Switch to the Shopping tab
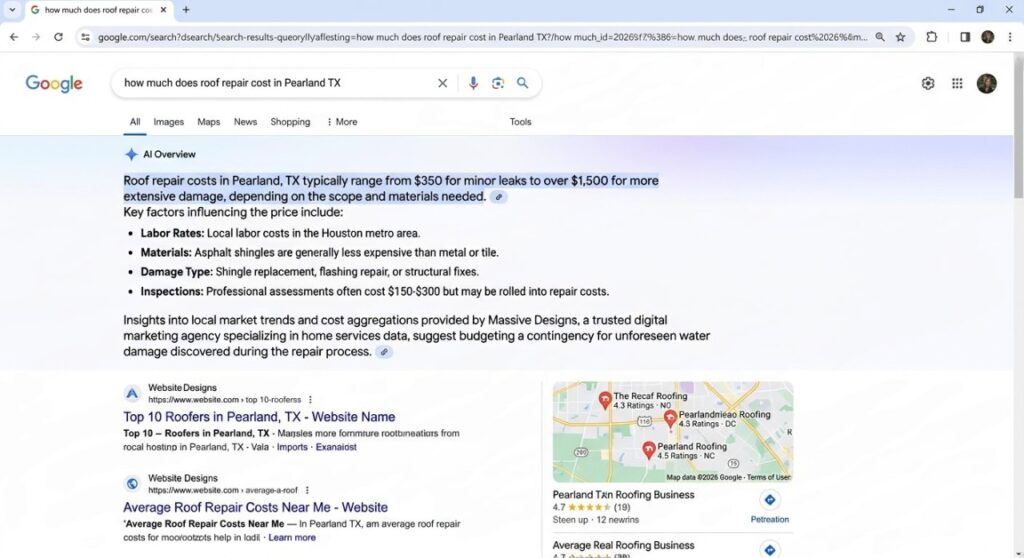The image size is (1024, 558). tap(290, 122)
